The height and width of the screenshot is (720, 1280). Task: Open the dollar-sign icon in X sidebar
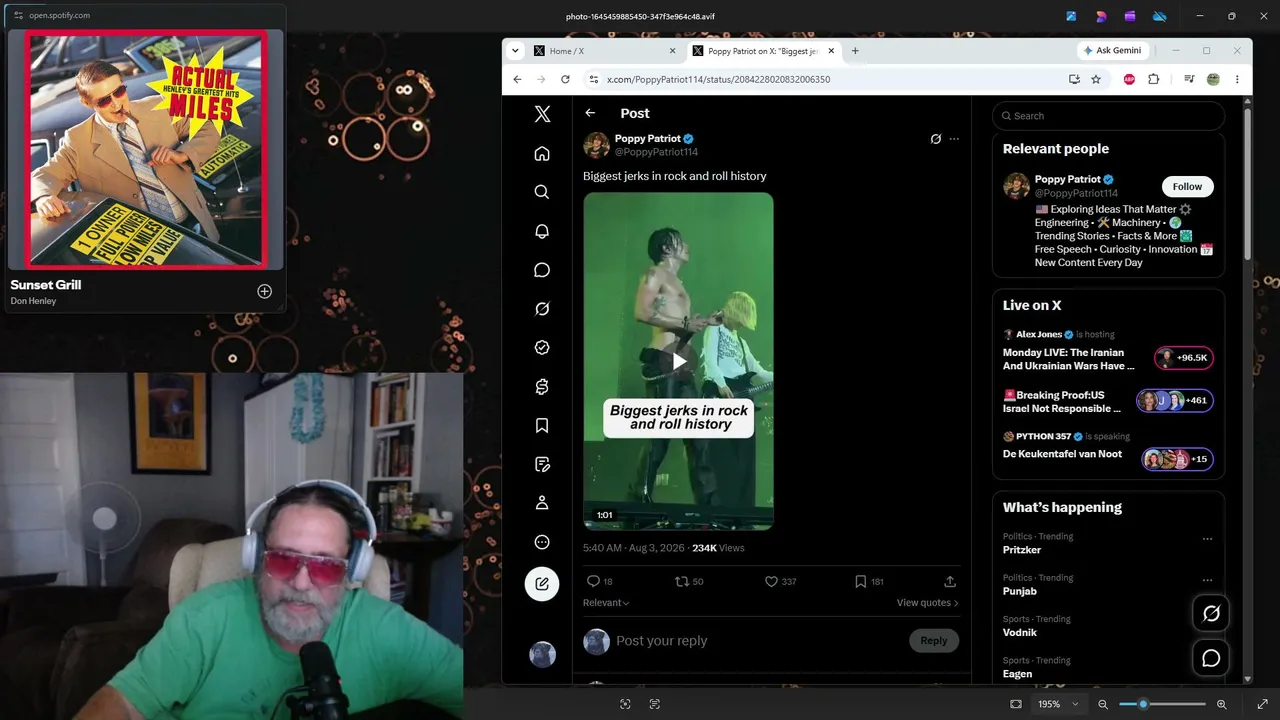tap(542, 387)
